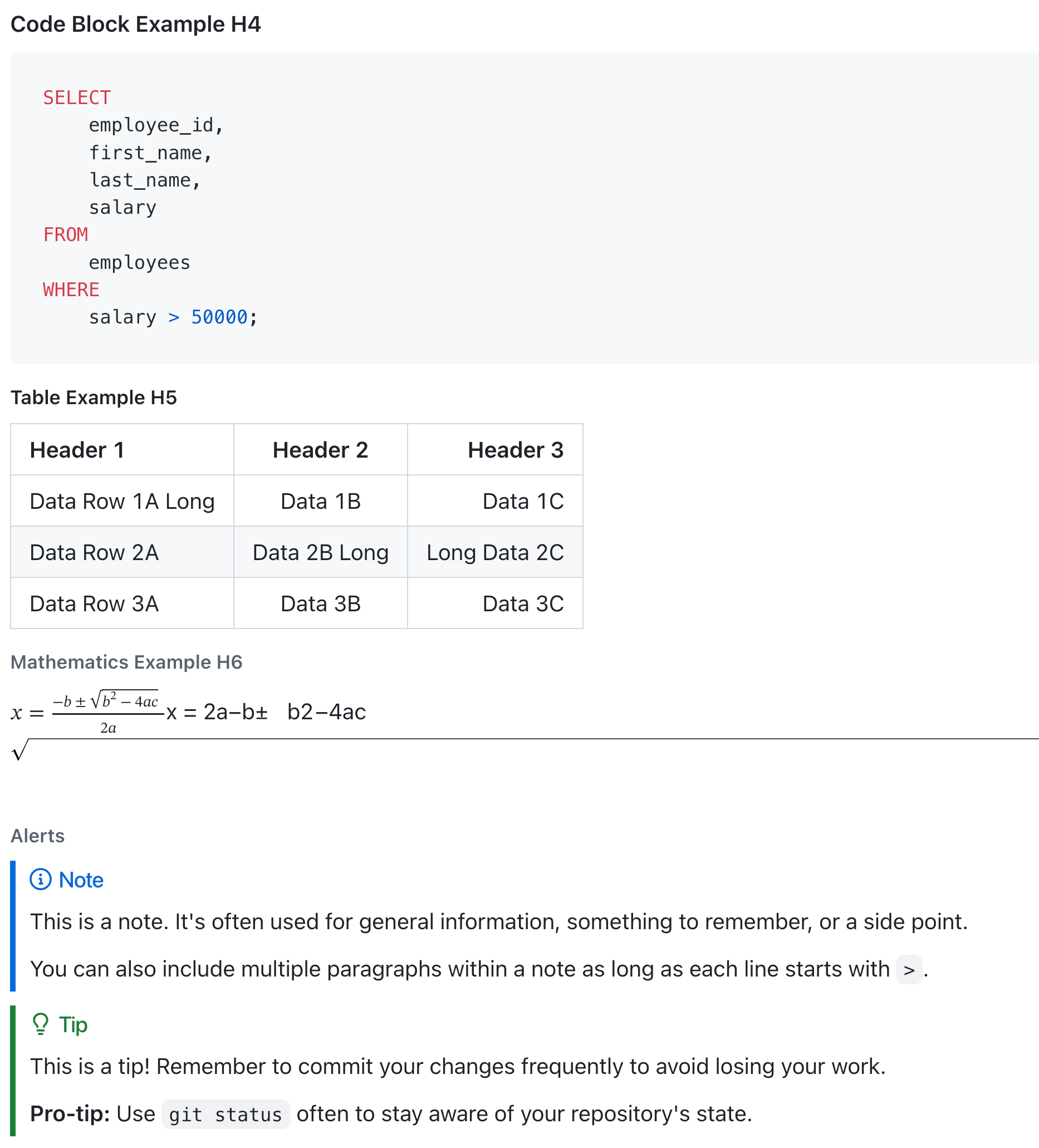The height and width of the screenshot is (1148, 1039).
Task: Click the Code Block Example H4 heading
Action: [x=135, y=24]
